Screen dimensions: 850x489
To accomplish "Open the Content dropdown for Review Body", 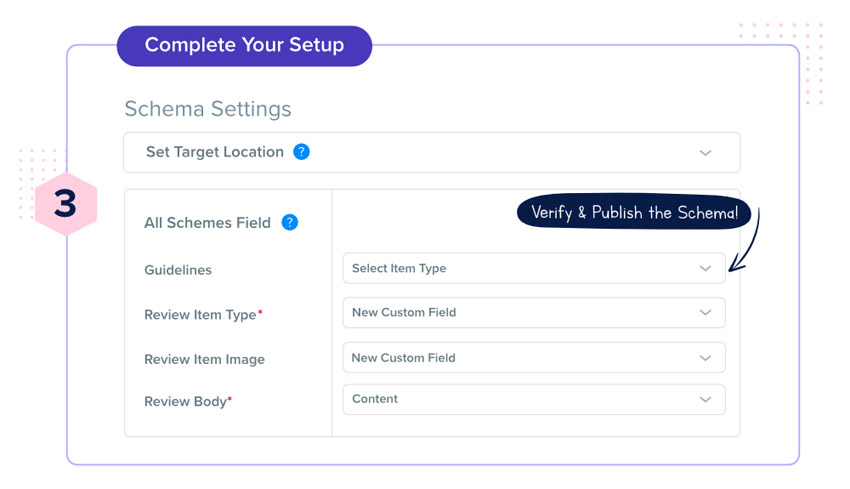I will [x=534, y=400].
